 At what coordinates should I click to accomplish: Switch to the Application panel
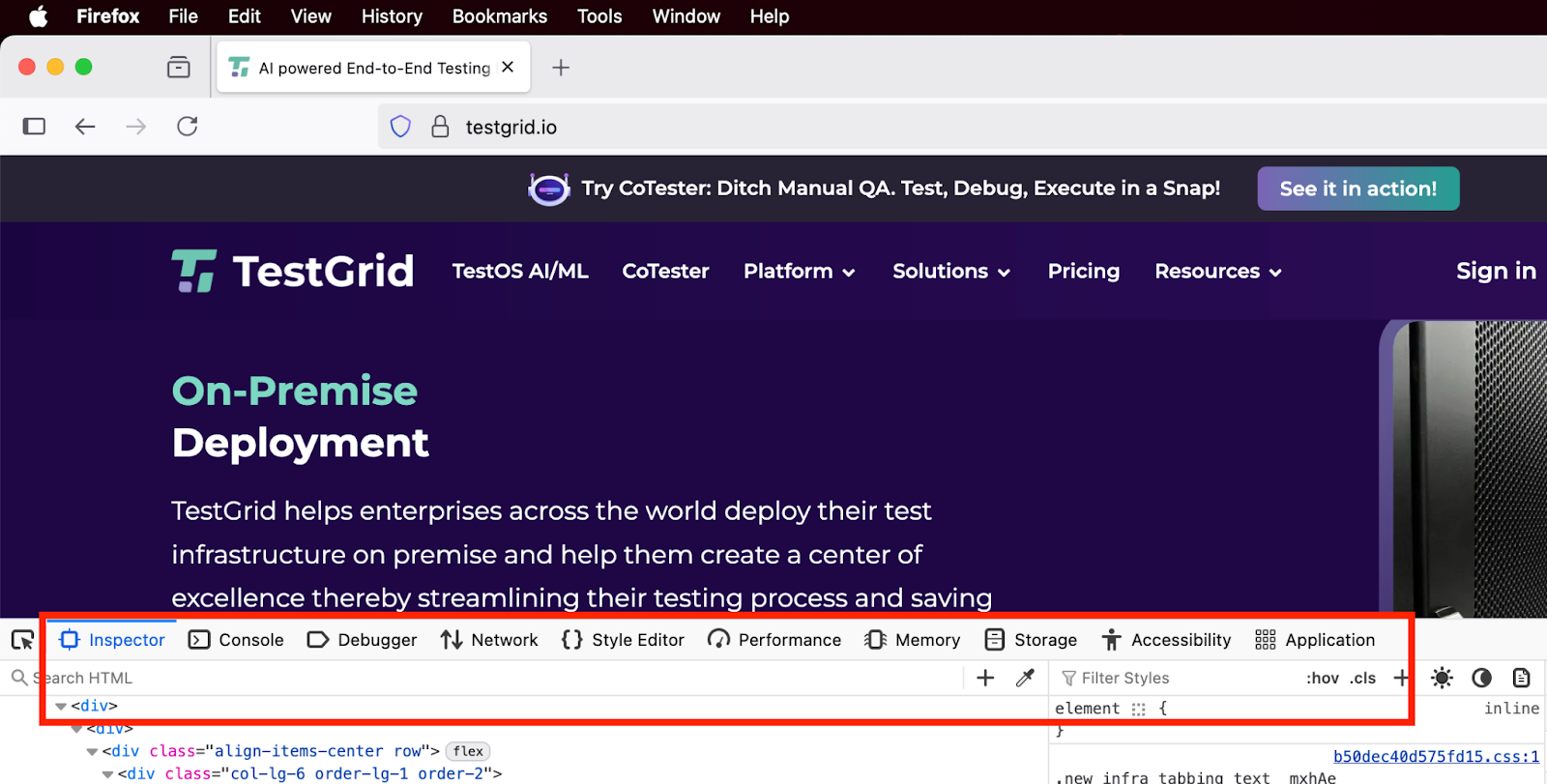(x=1315, y=640)
